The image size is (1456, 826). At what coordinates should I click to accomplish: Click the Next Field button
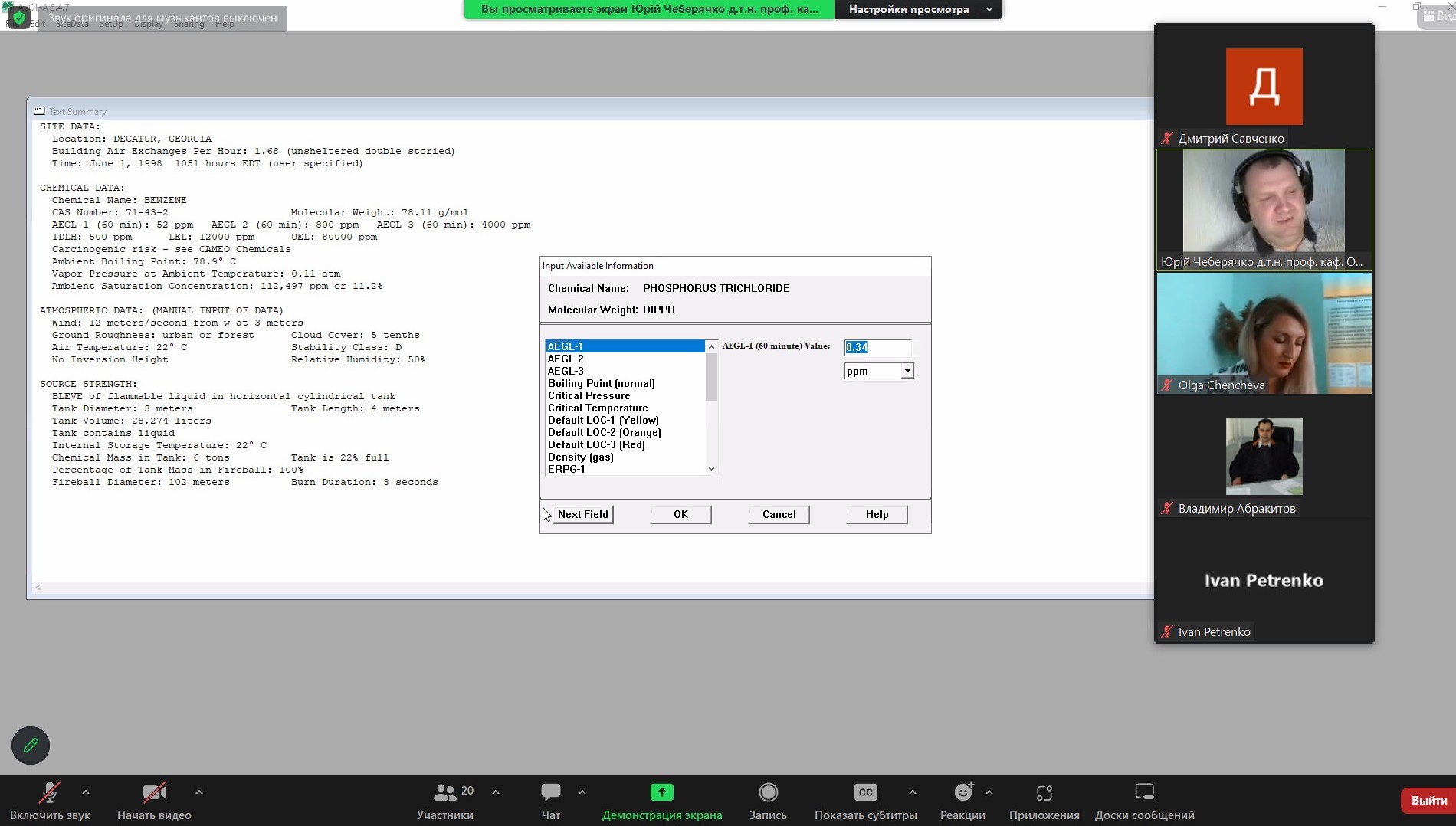583,514
